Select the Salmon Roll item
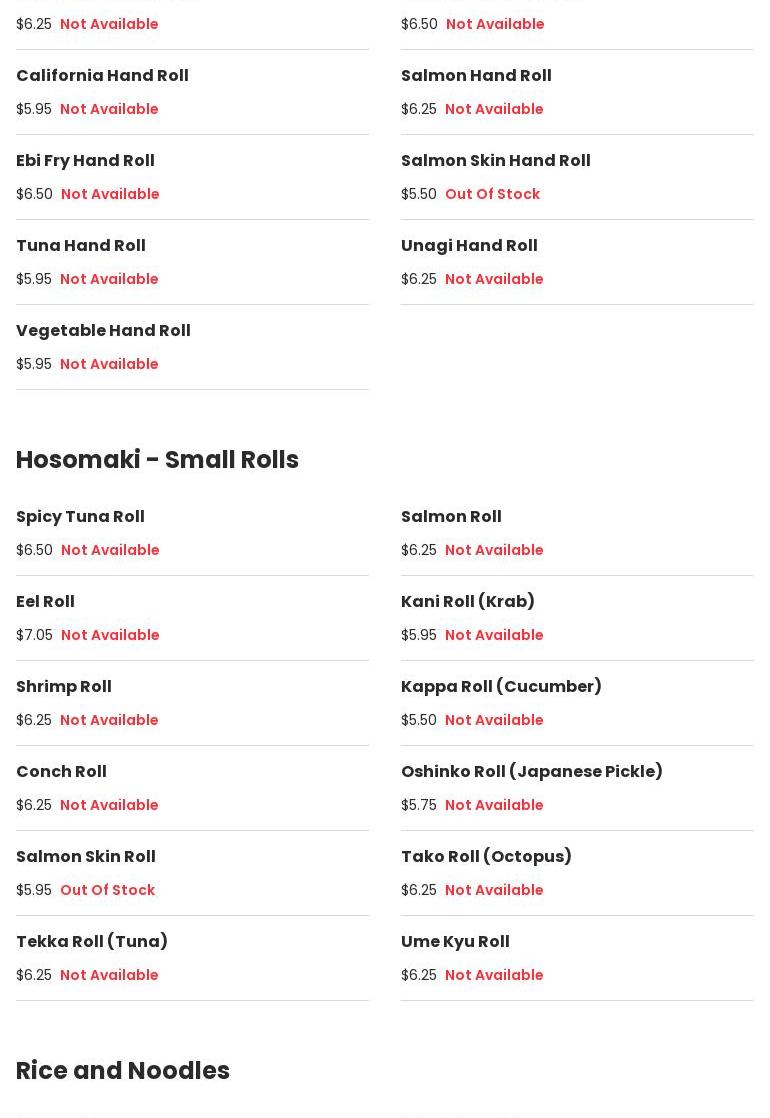 451,517
